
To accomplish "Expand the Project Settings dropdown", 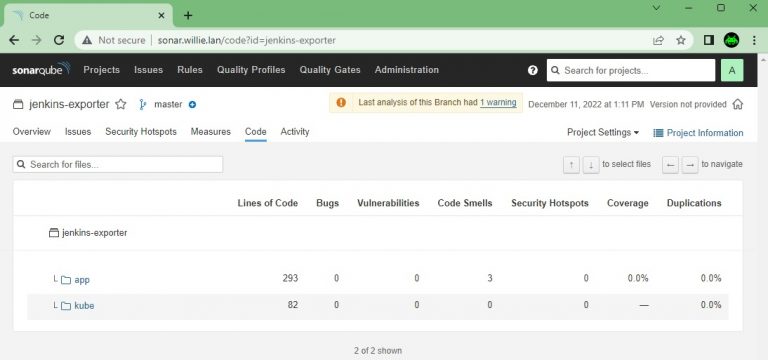I will pos(603,132).
